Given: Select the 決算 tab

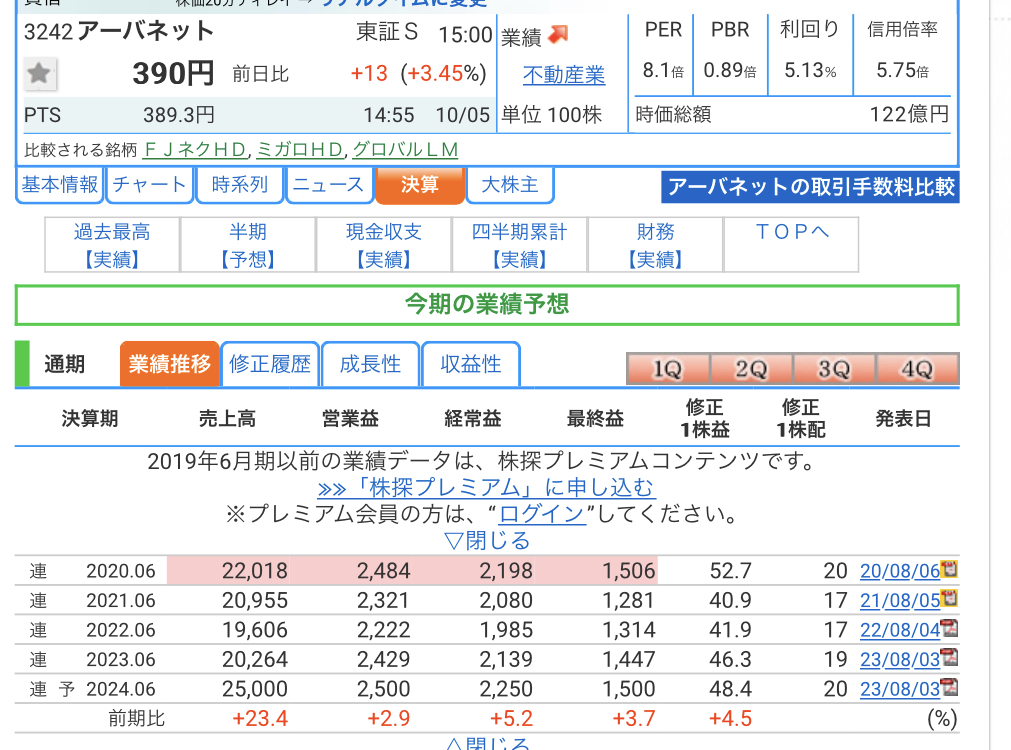Looking at the screenshot, I should pos(420,185).
